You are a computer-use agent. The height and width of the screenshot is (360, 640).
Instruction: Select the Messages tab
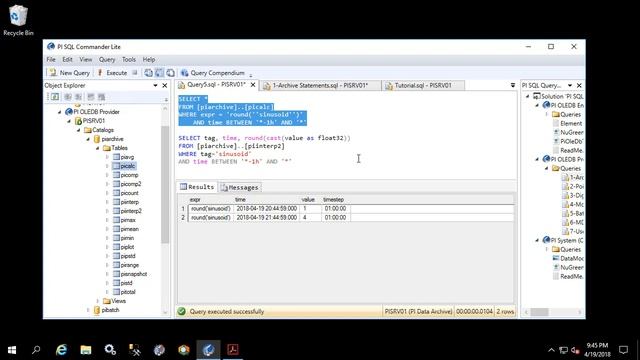tap(240, 187)
